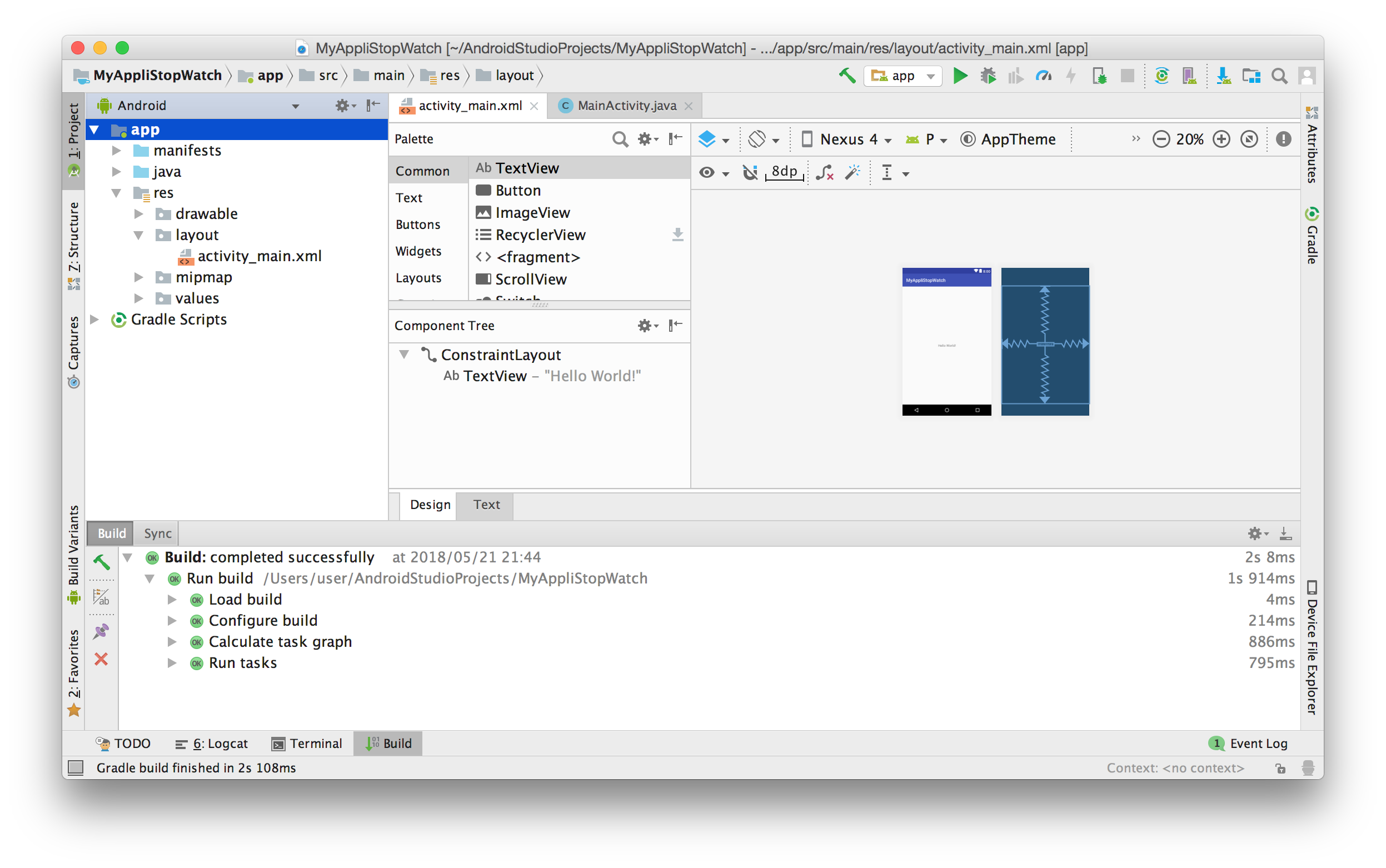
Task: Open the Nexus 4 device dropdown
Action: tap(846, 139)
